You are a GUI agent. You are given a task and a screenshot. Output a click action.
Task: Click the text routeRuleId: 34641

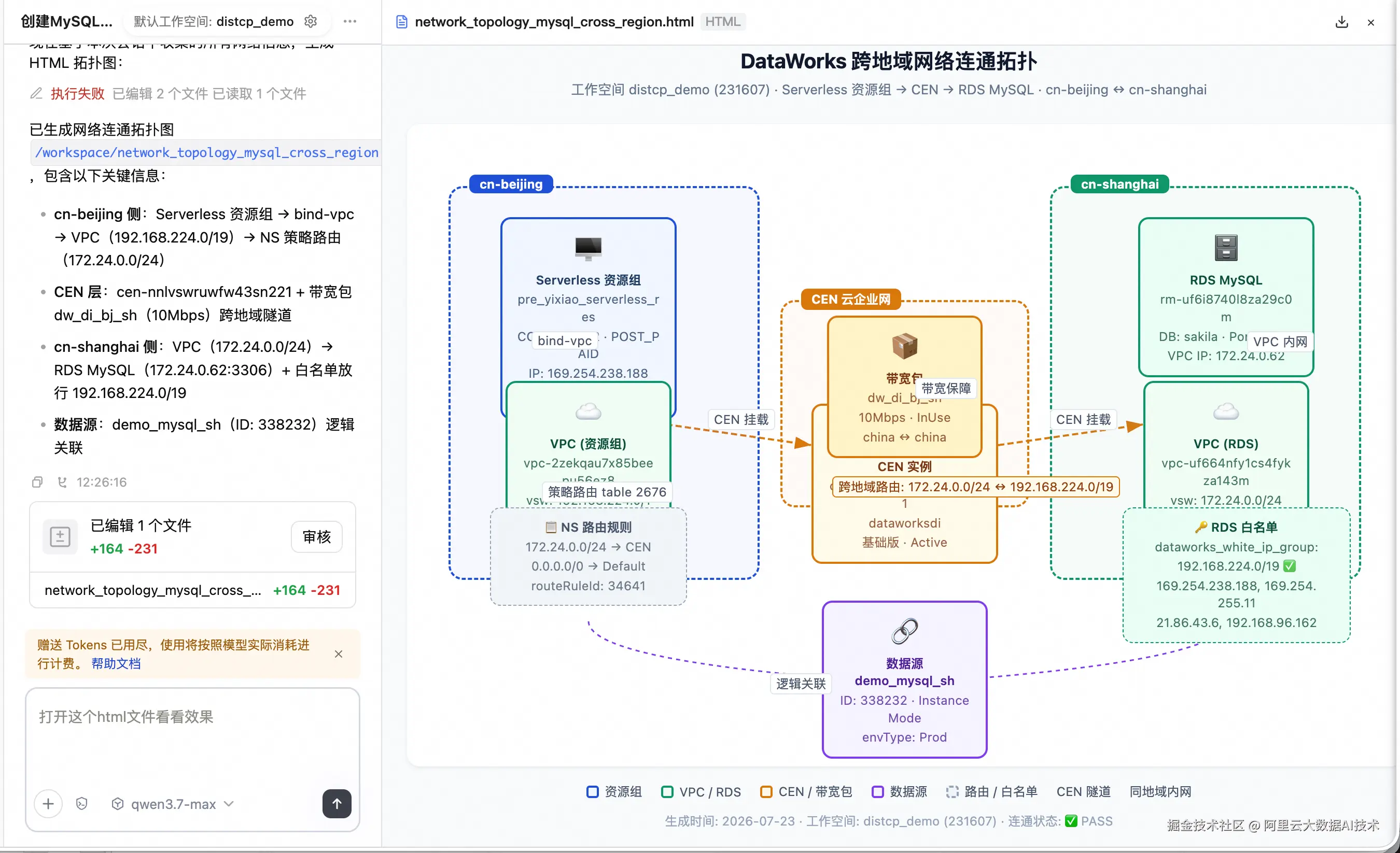(588, 586)
